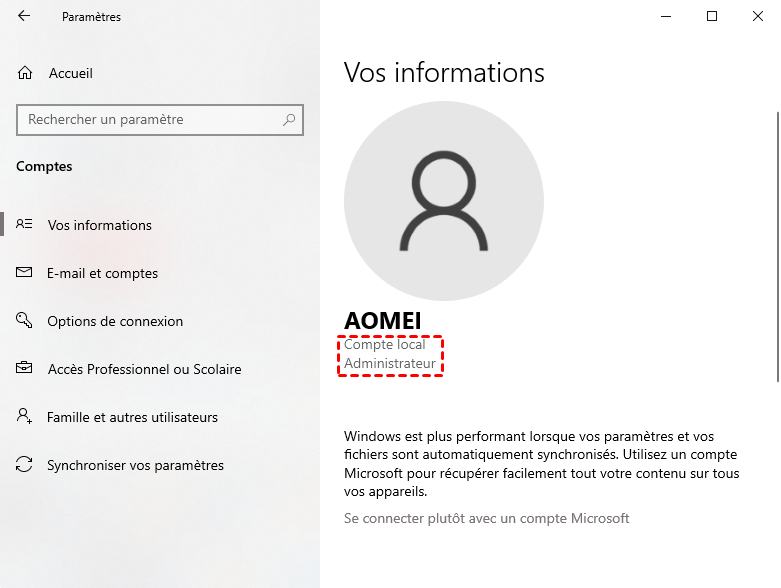Open Famille et autres utilisateurs text label
Image resolution: width=781 pixels, height=588 pixels.
click(132, 417)
